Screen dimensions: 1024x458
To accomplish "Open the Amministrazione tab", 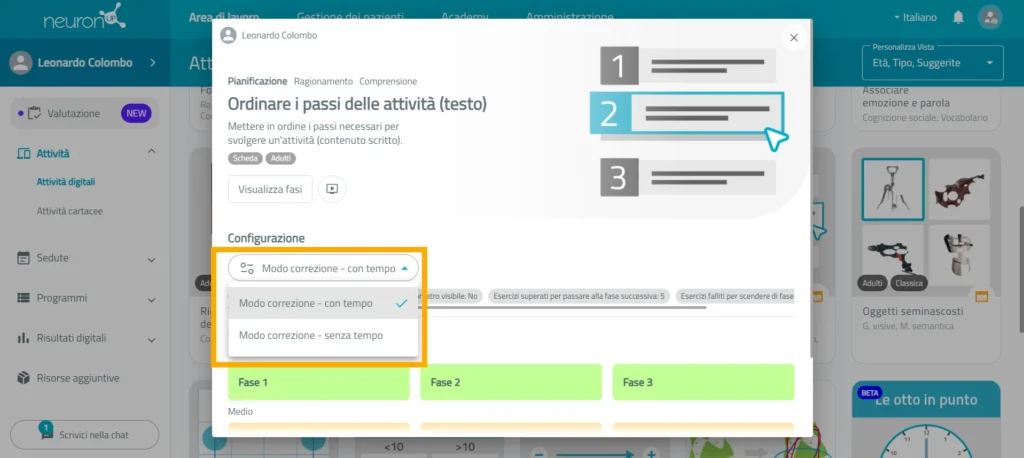I will pos(569,17).
